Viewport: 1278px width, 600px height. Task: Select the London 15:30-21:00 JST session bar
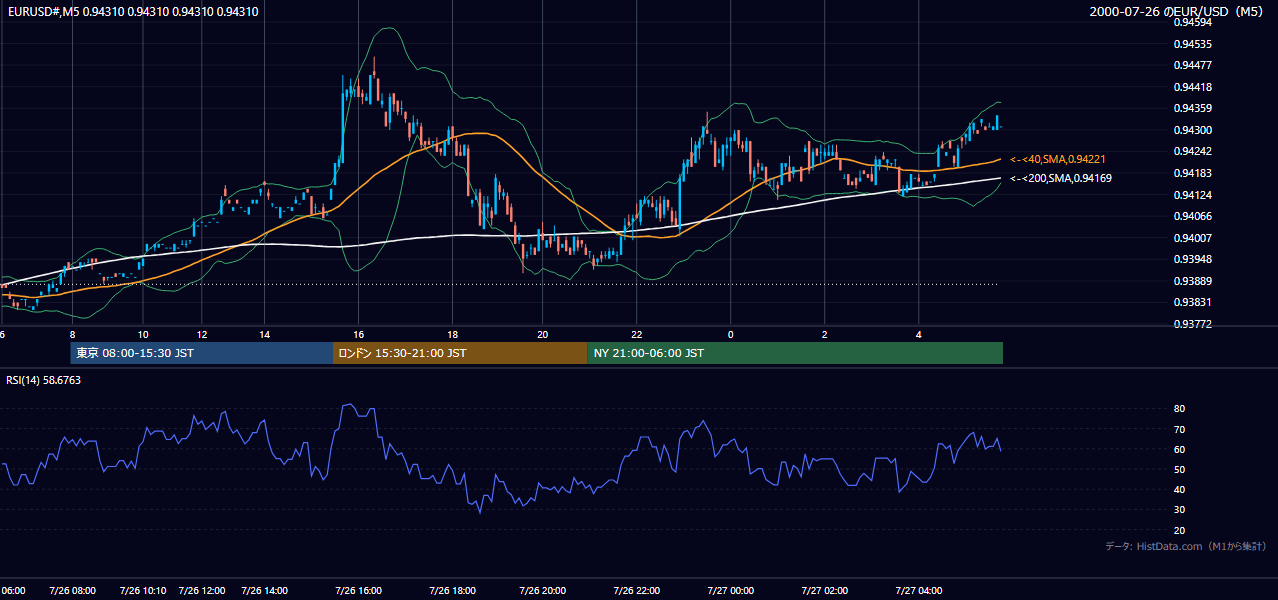pos(460,353)
